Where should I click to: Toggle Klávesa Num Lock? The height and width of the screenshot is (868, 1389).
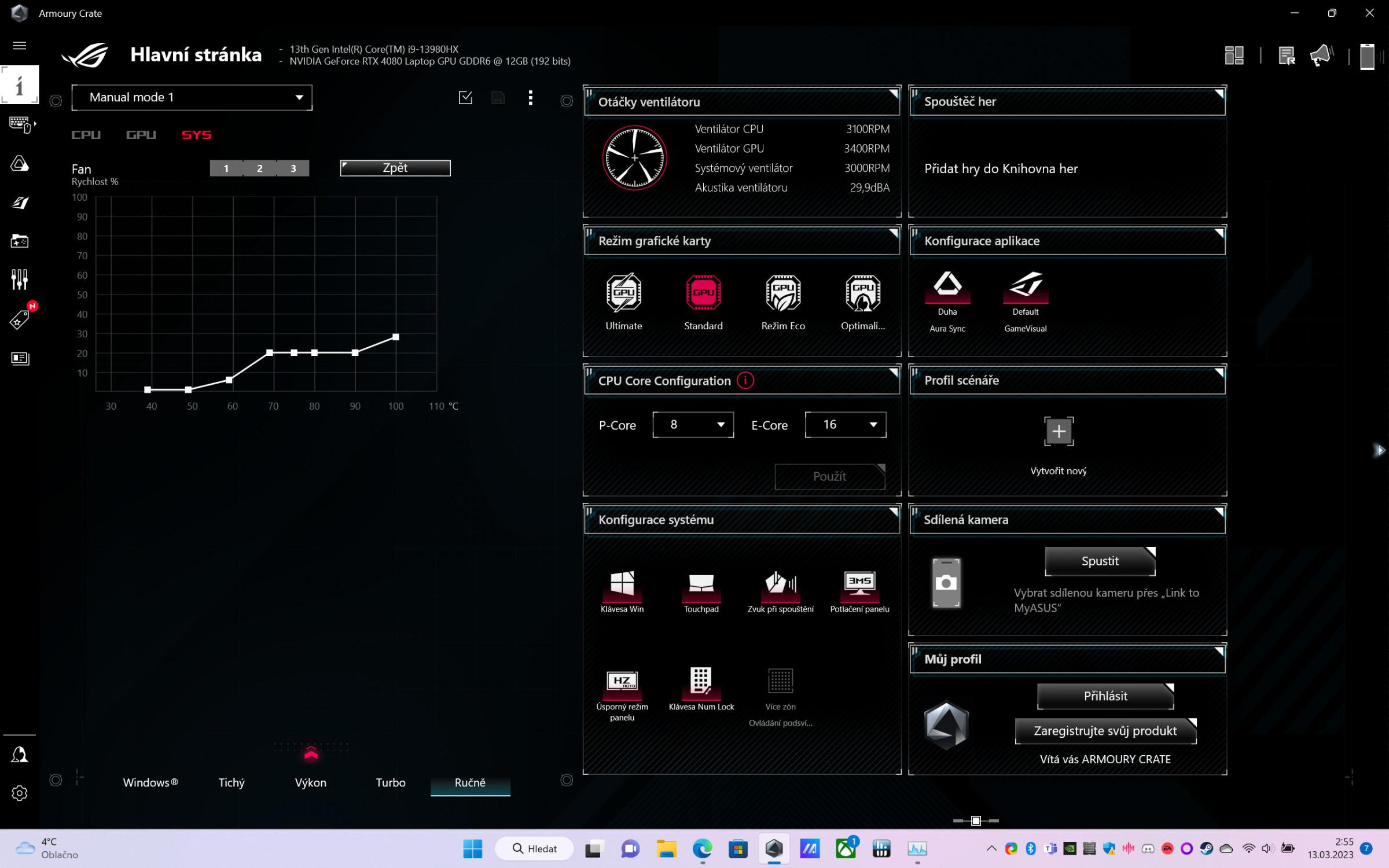(701, 689)
